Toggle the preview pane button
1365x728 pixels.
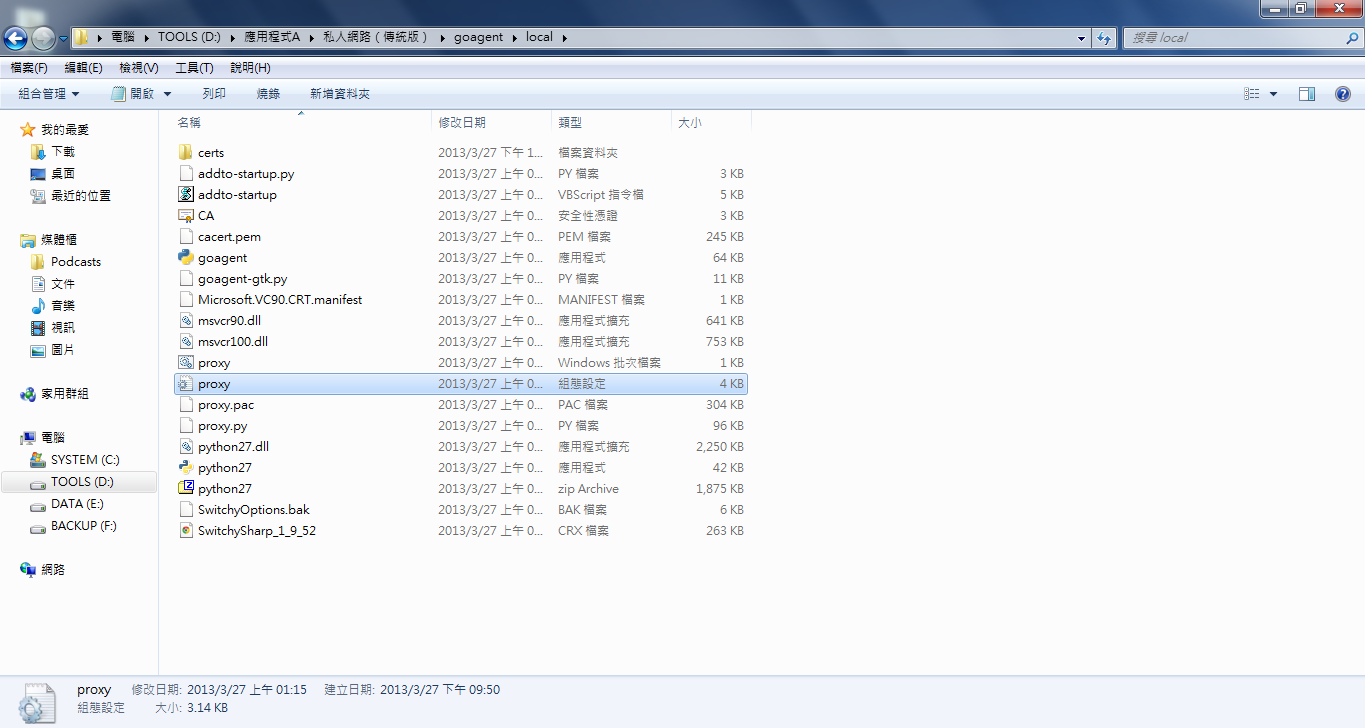point(1306,94)
